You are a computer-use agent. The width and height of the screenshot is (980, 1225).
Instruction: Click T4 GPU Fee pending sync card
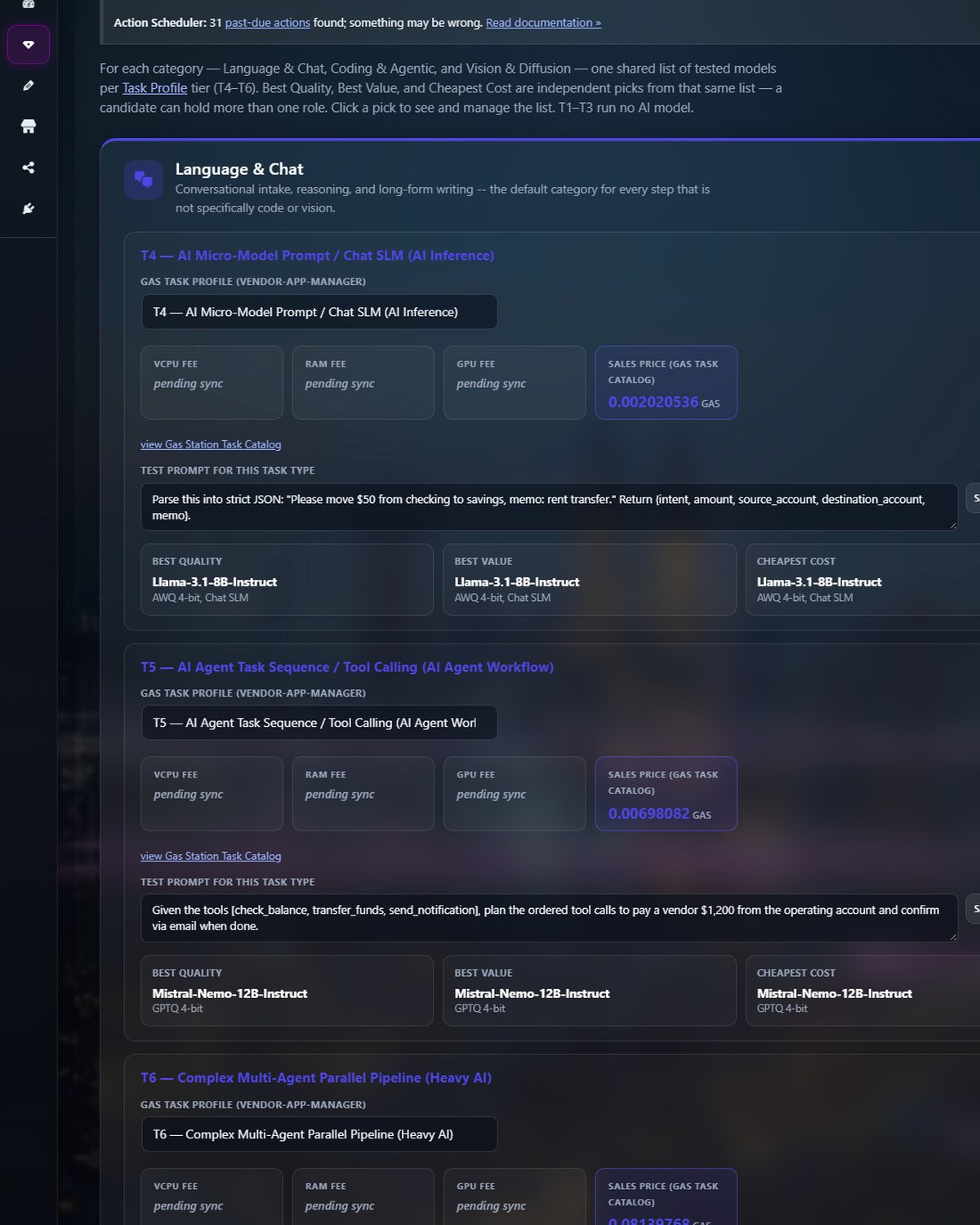[514, 383]
